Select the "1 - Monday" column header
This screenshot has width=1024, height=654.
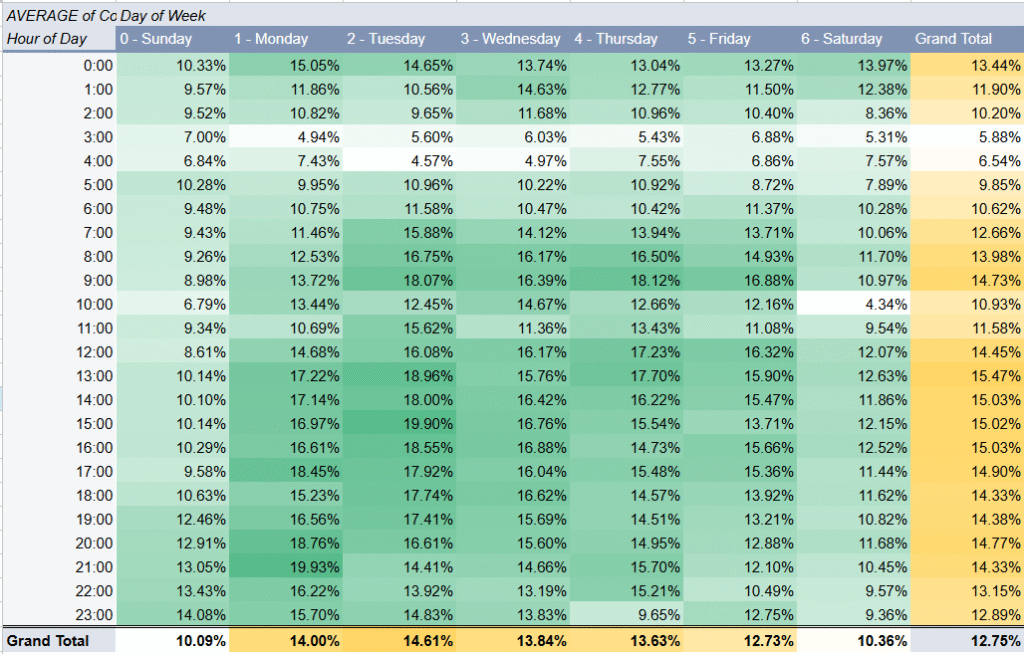[271, 39]
